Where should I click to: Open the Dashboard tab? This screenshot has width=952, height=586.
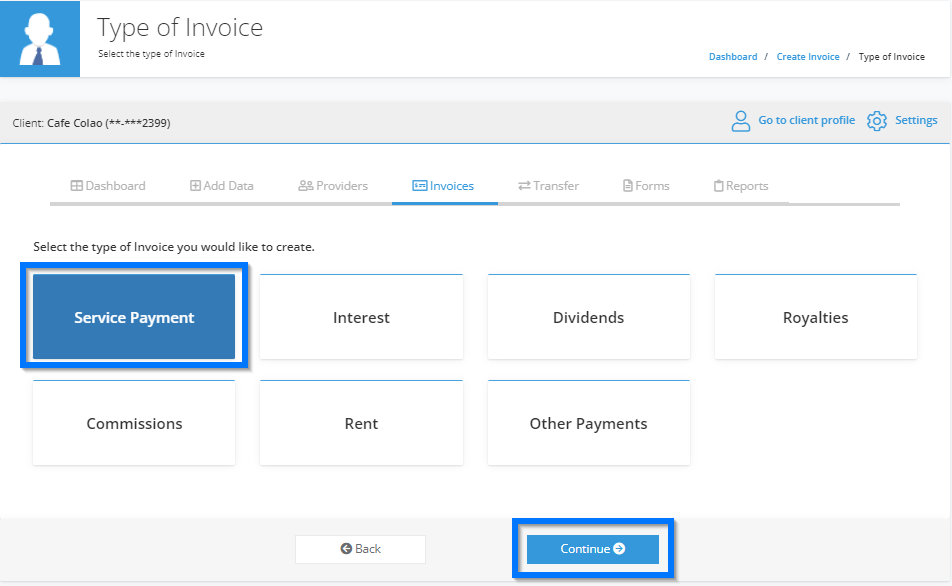(108, 186)
